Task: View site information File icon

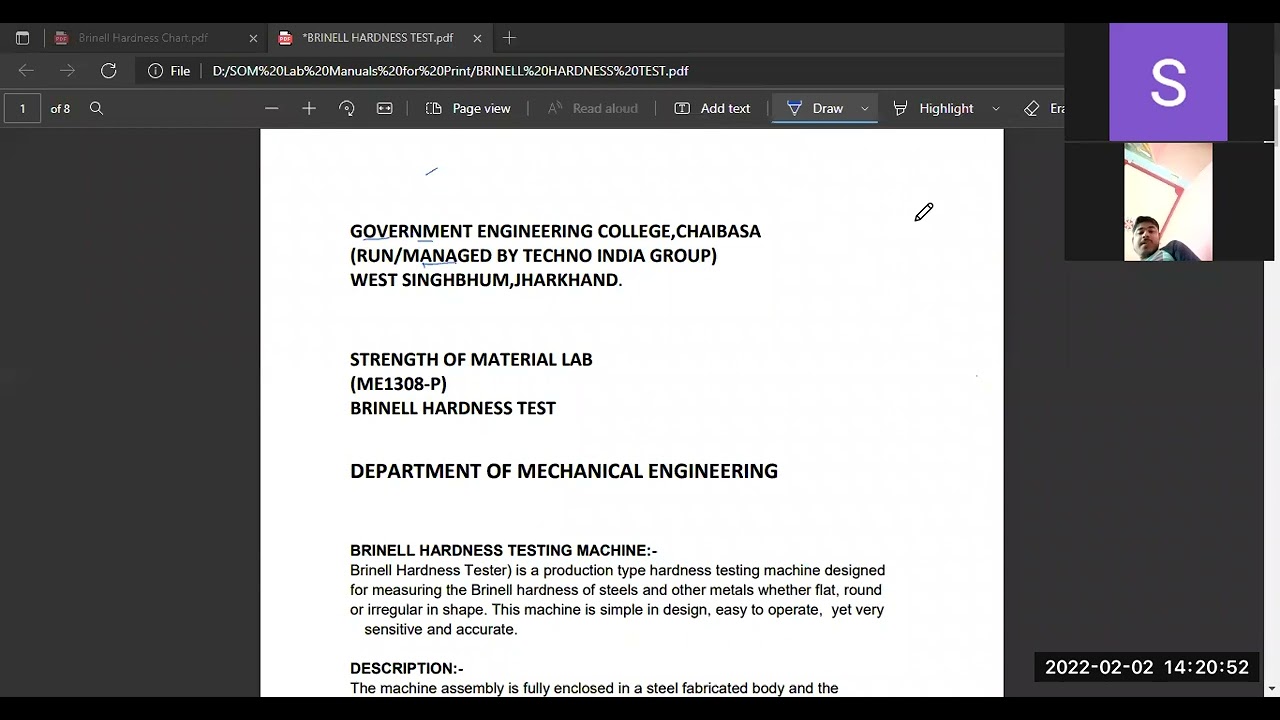Action: coord(169,71)
